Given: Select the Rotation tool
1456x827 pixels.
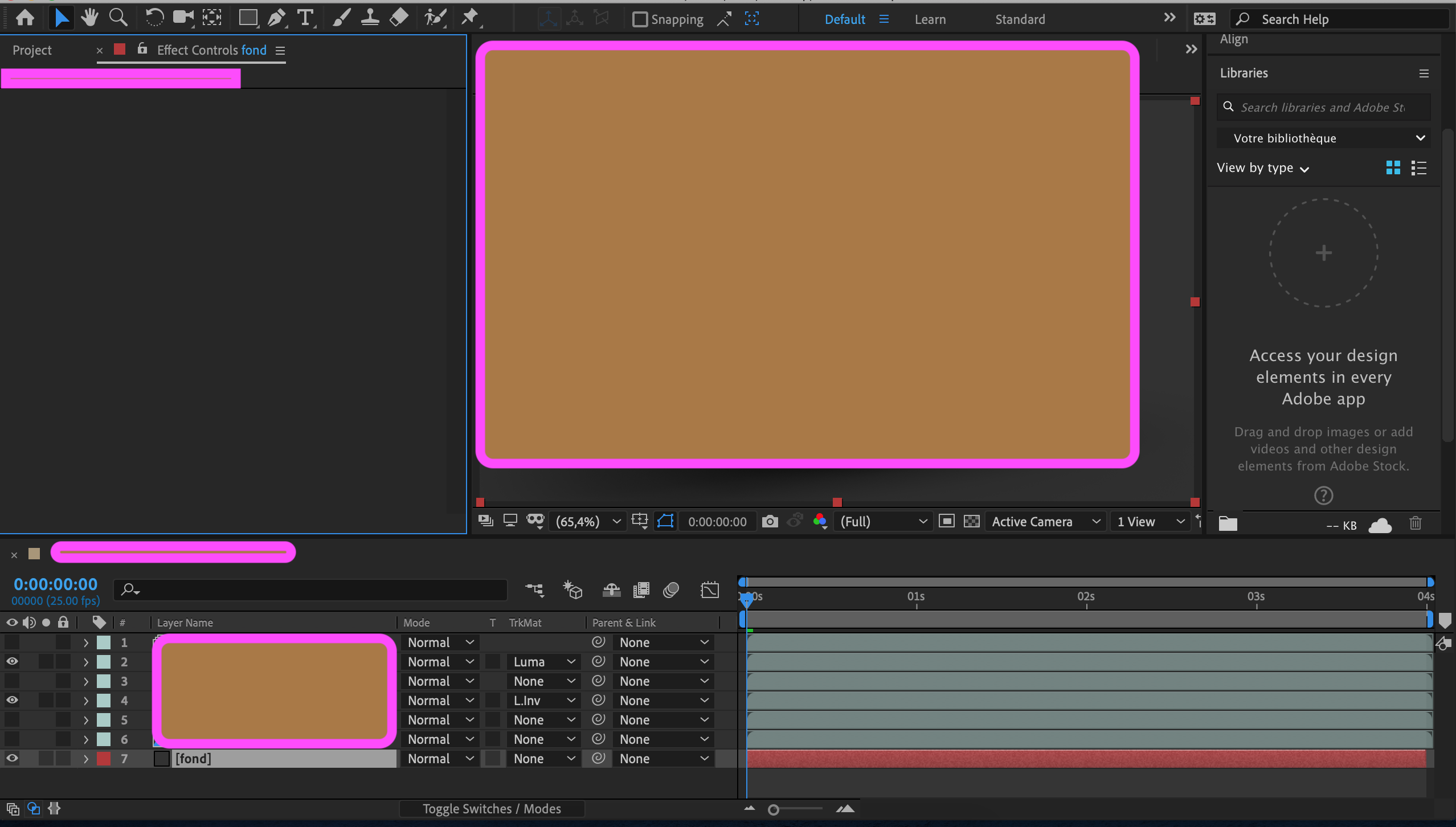Looking at the screenshot, I should click(154, 18).
